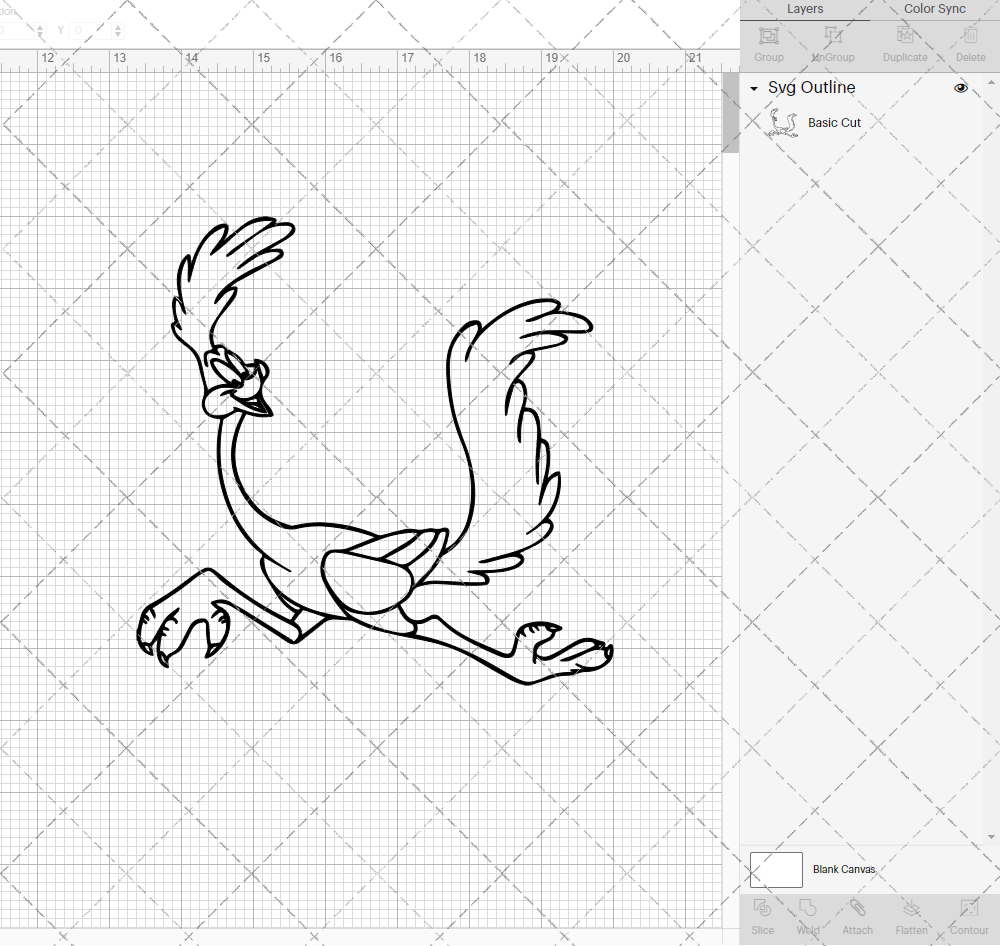The height and width of the screenshot is (946, 1000).
Task: Flatten the design with the Flatten tool
Action: 911,917
